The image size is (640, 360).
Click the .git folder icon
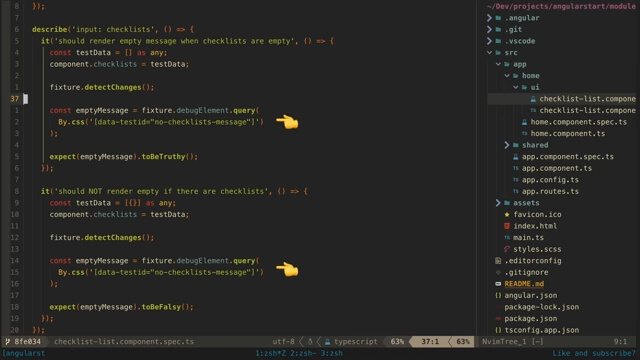[498, 29]
